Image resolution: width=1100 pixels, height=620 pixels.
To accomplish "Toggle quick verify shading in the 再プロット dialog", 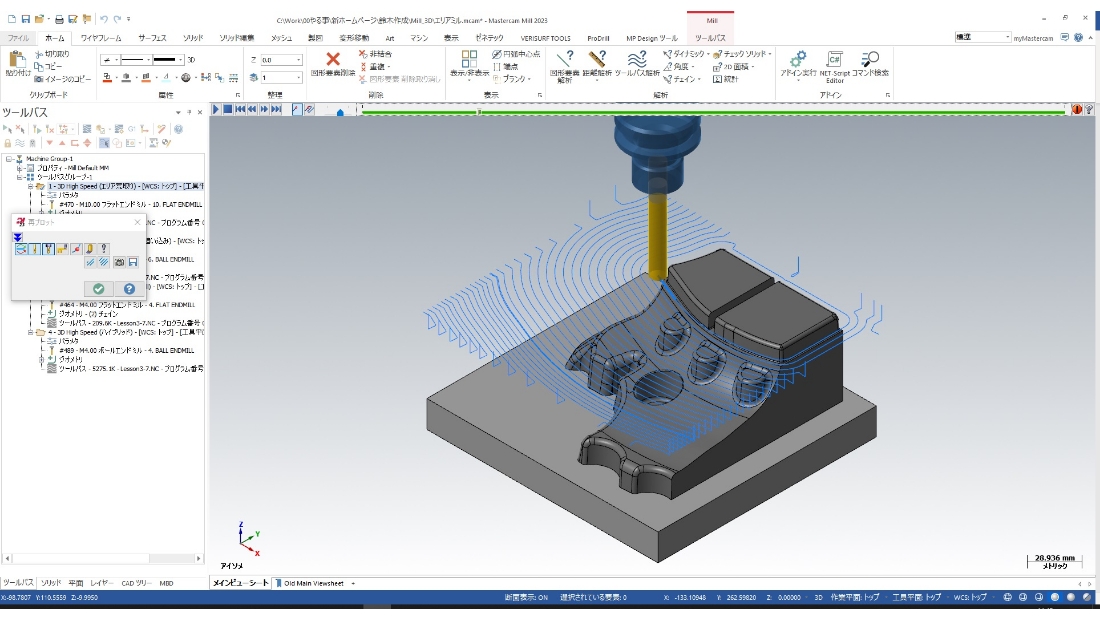I will [90, 249].
